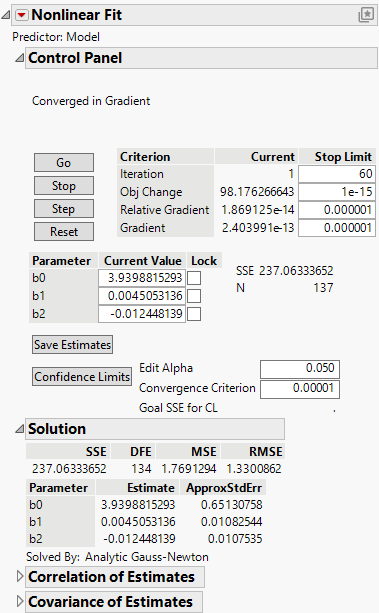The image size is (379, 613).
Task: Collapse the Nonlinear Fit outline triangle
Action: 6,15
